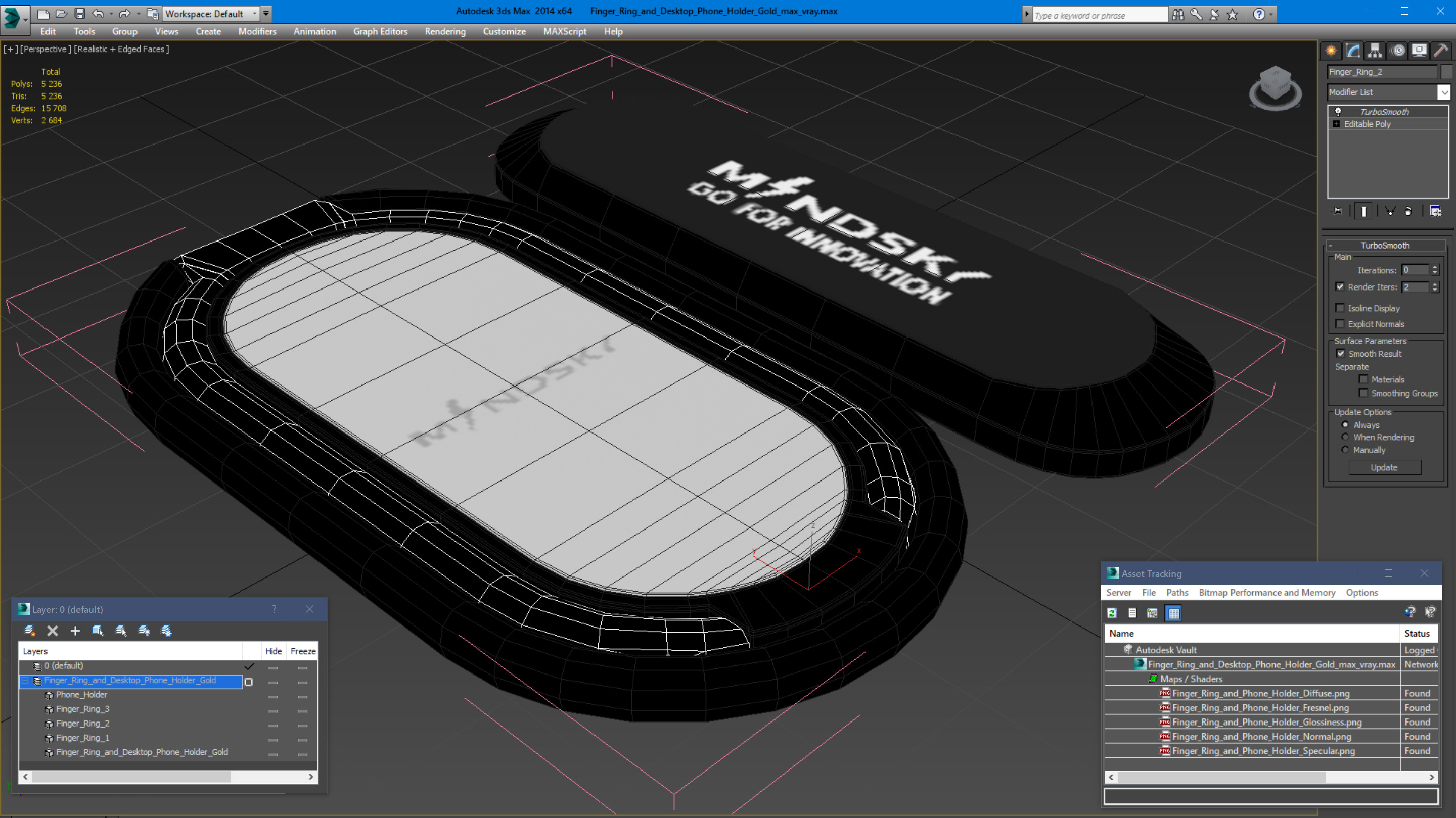Click the object color swatch beside name
Viewport: 1456px width, 818px height.
(1446, 72)
